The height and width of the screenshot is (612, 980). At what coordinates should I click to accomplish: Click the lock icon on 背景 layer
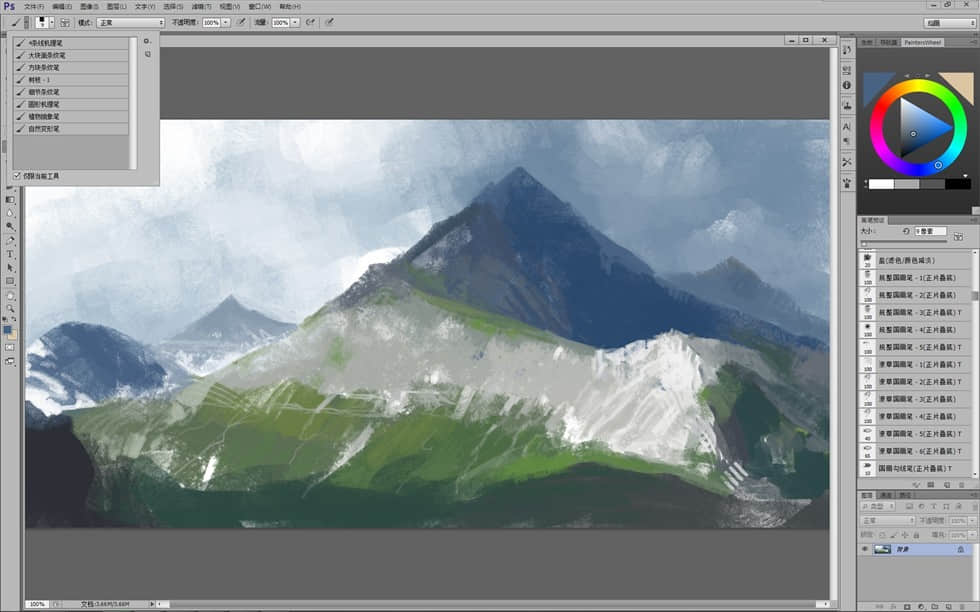[x=961, y=549]
